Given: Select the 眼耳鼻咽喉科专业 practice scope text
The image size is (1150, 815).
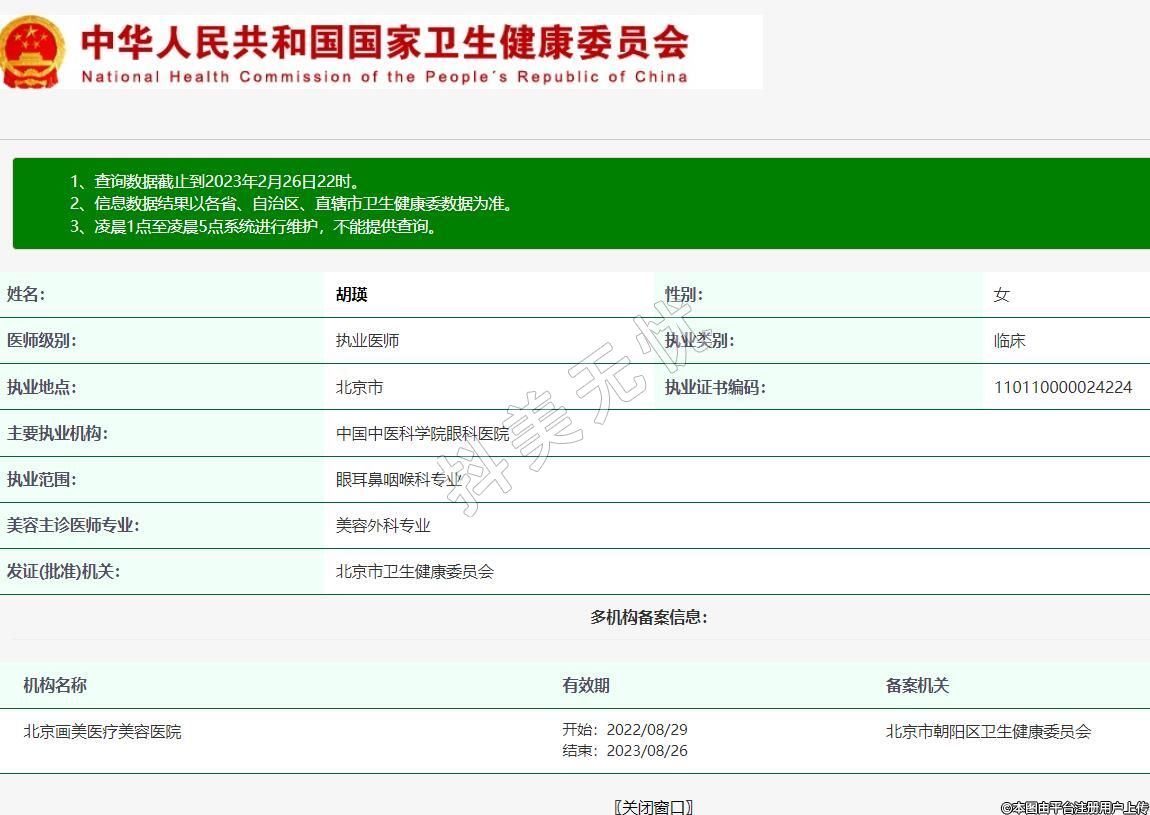Looking at the screenshot, I should pos(399,480).
